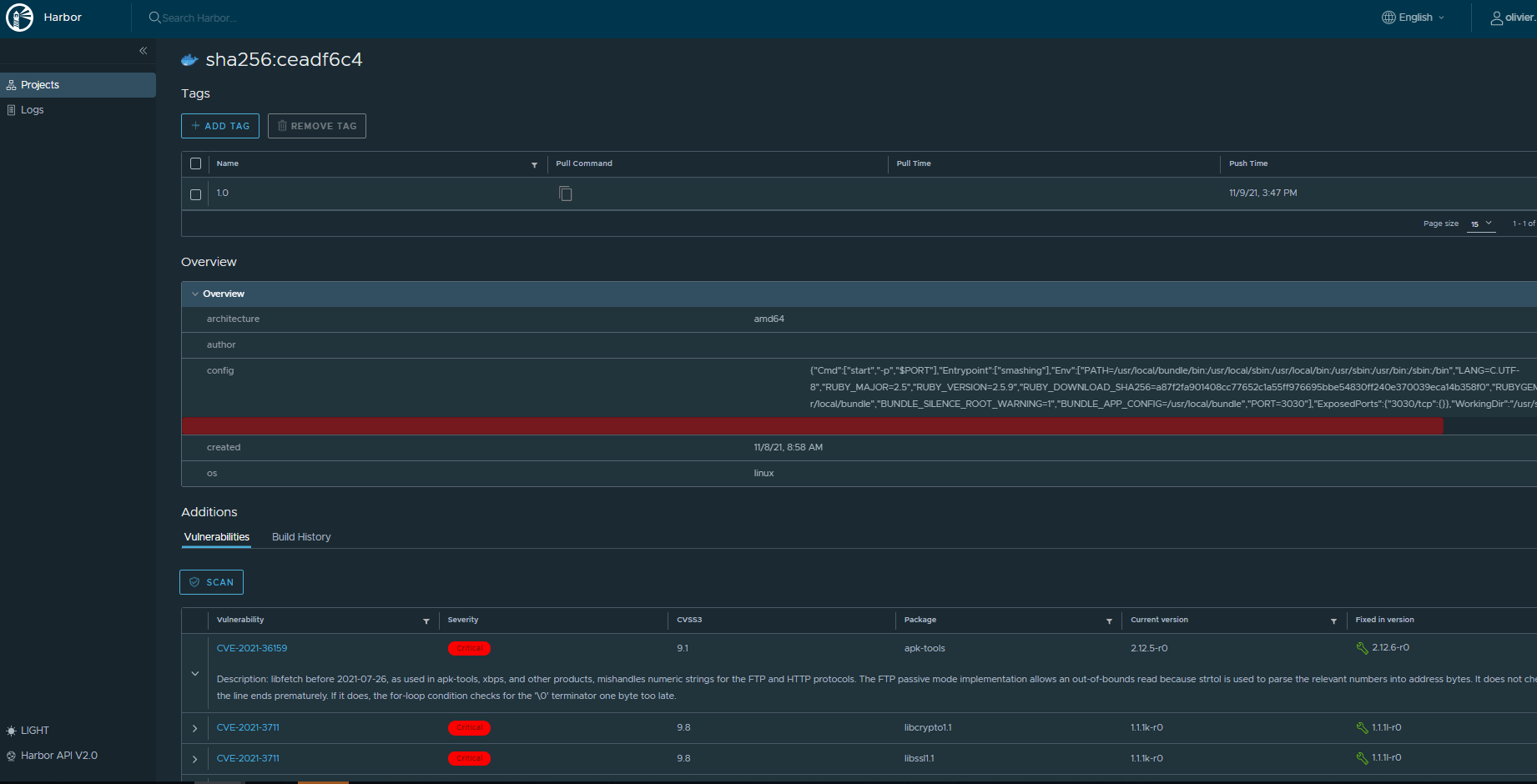Collapse CVE-2021-36159 description row
This screenshot has width=1537, height=784.
tap(195, 674)
